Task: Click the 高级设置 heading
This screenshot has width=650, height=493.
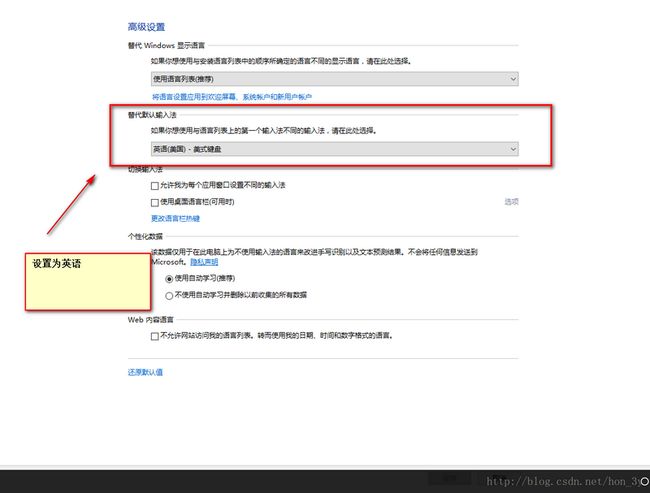Action: tap(146, 27)
